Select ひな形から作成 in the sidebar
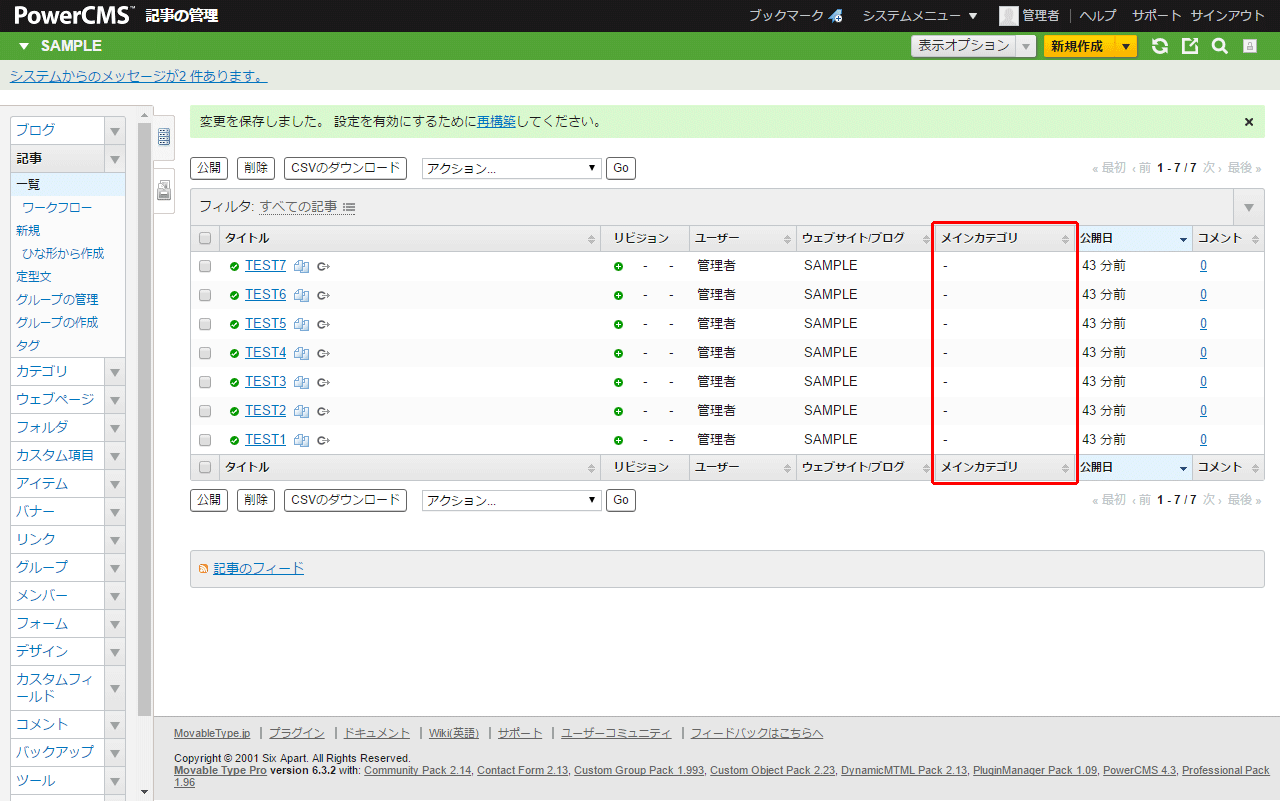The width and height of the screenshot is (1280, 801). tap(63, 253)
